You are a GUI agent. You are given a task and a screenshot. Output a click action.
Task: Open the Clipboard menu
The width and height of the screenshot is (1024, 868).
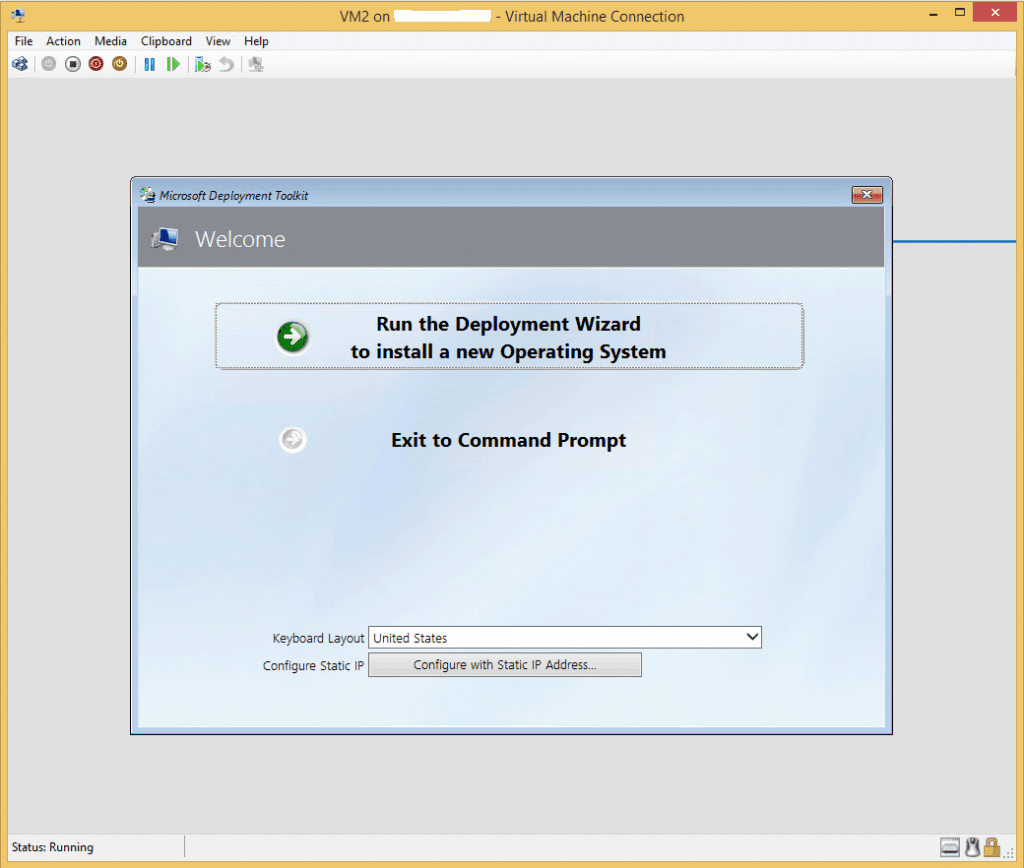click(x=167, y=40)
